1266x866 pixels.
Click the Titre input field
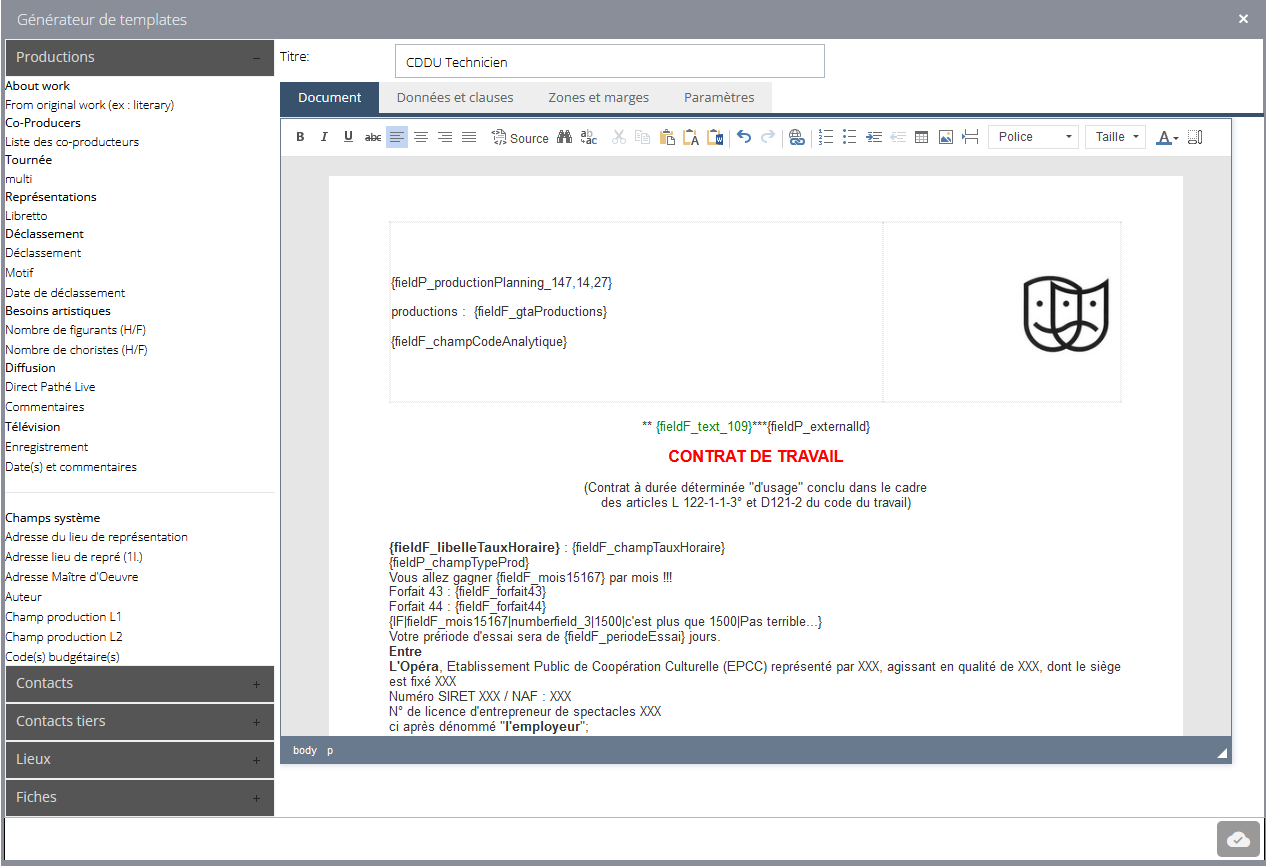point(609,62)
